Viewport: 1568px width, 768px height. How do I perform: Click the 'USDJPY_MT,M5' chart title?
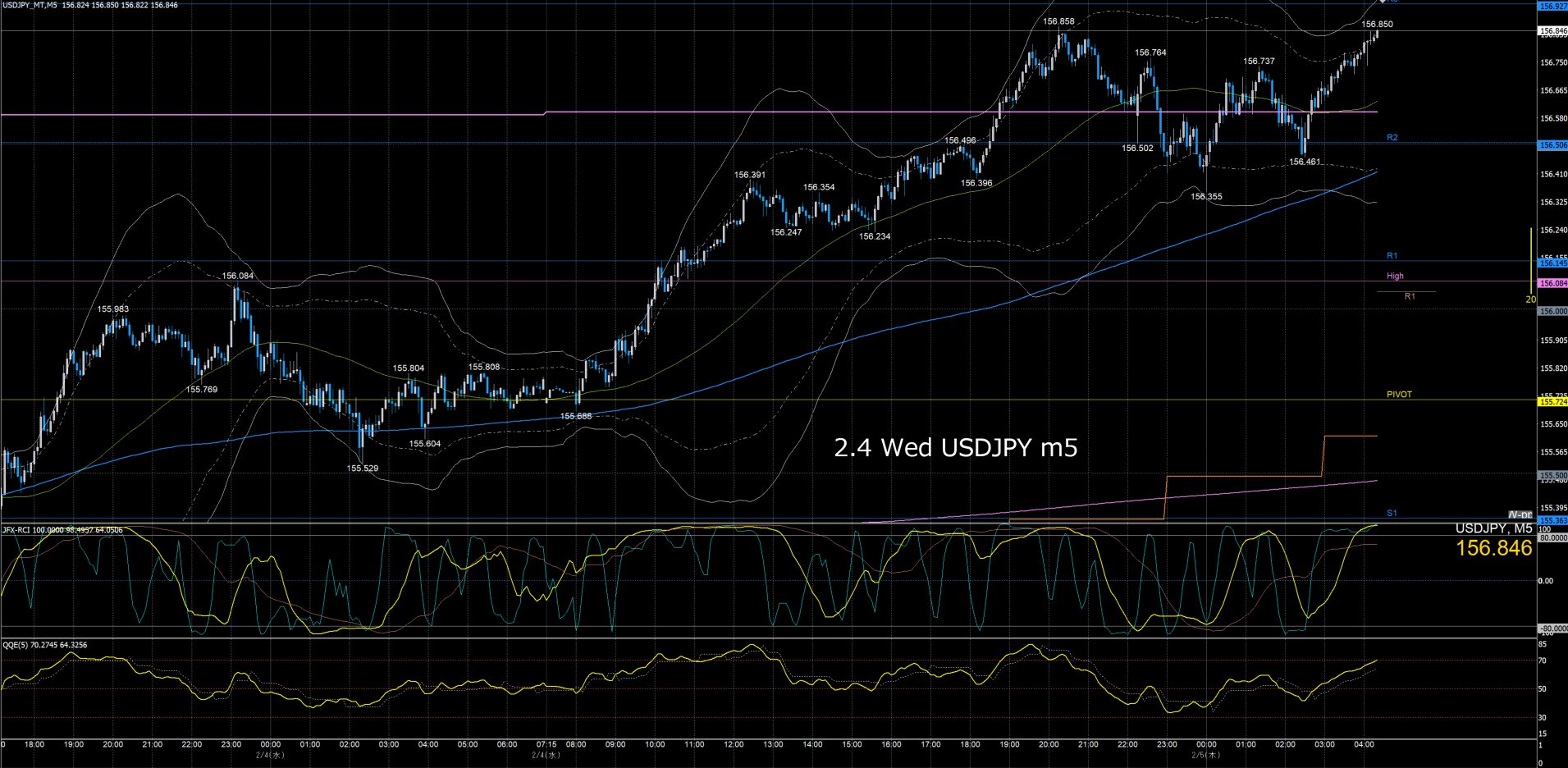[x=31, y=6]
